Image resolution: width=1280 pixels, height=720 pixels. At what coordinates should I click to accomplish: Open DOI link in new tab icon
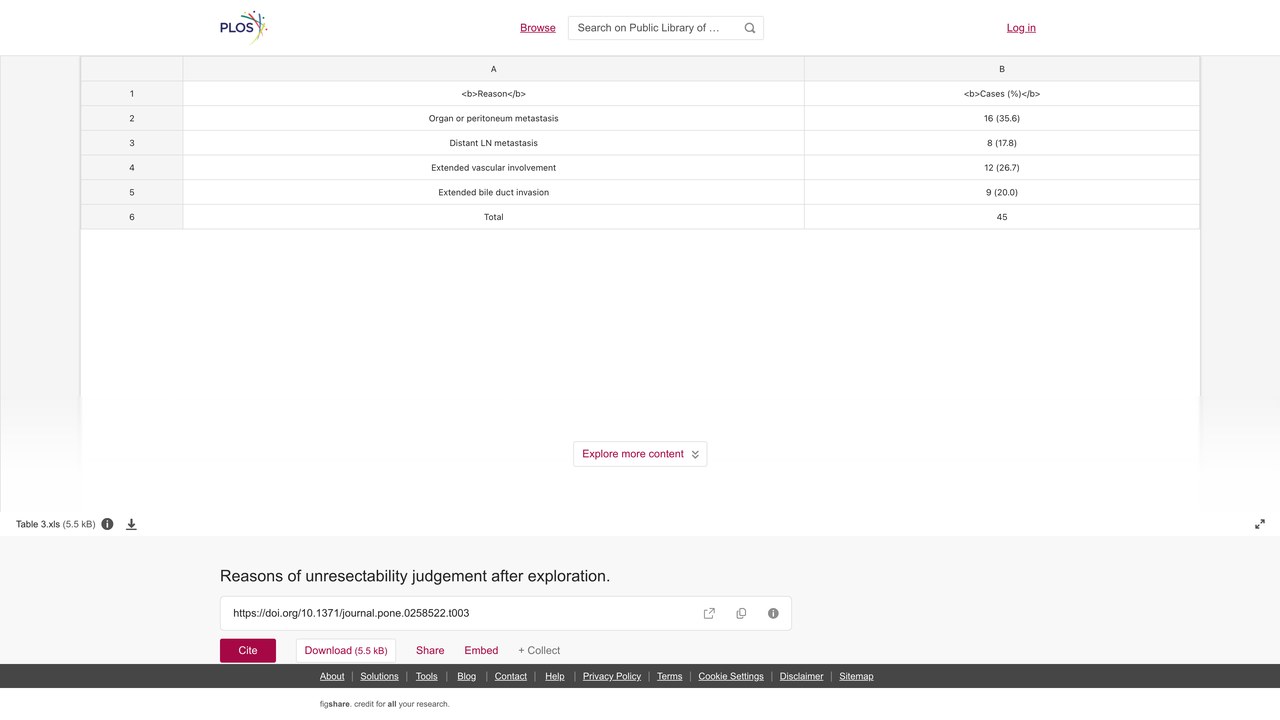[x=709, y=613]
